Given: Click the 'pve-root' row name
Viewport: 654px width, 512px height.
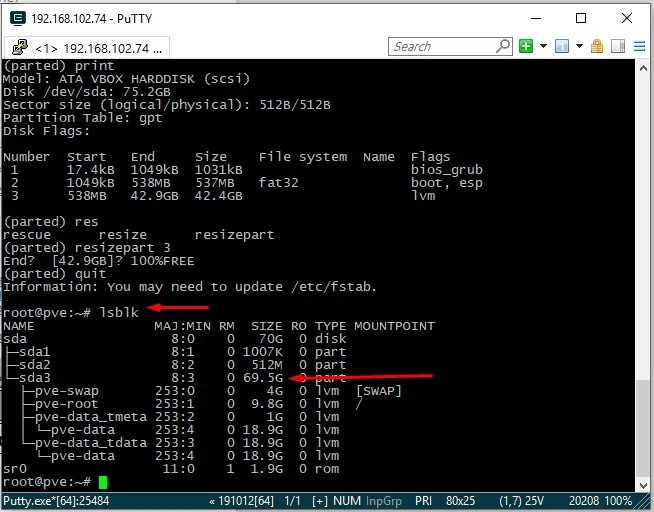Looking at the screenshot, I should 67,404.
